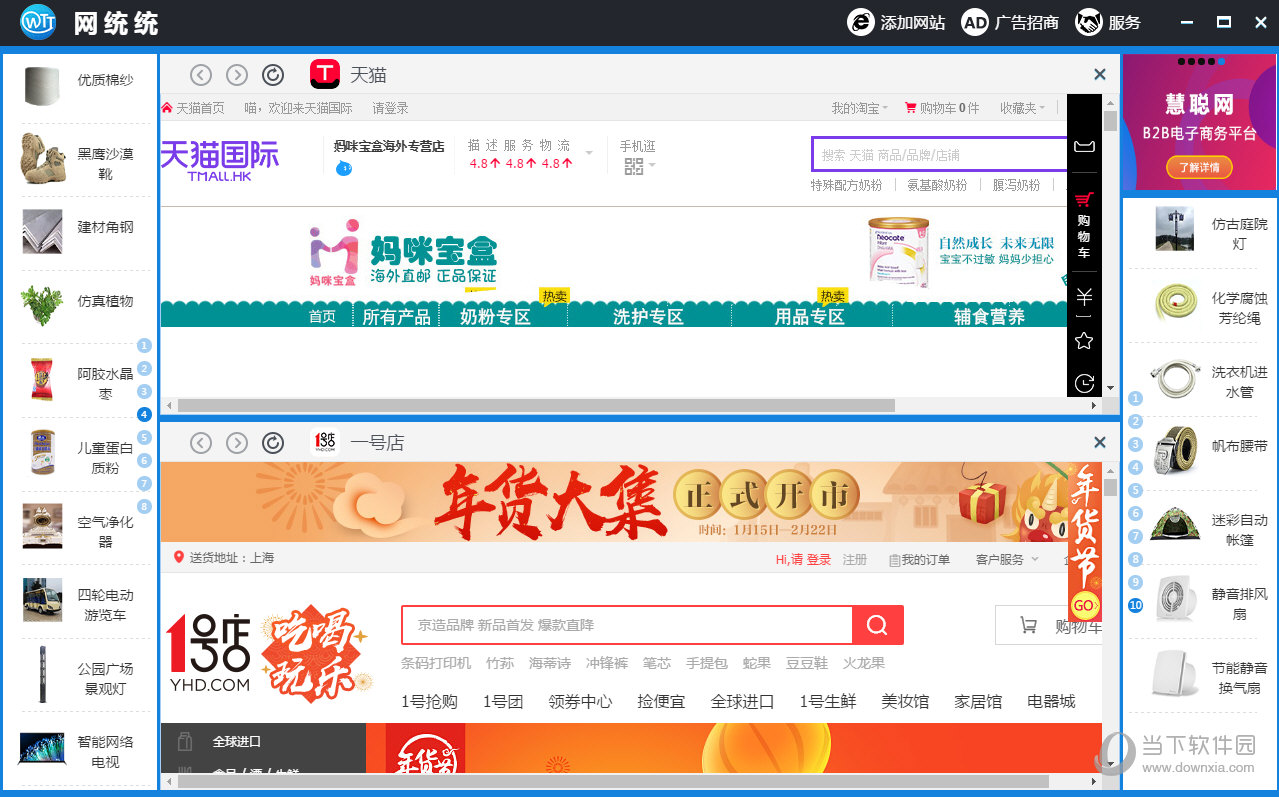Click the 手机逛 QR code icon

click(x=634, y=166)
